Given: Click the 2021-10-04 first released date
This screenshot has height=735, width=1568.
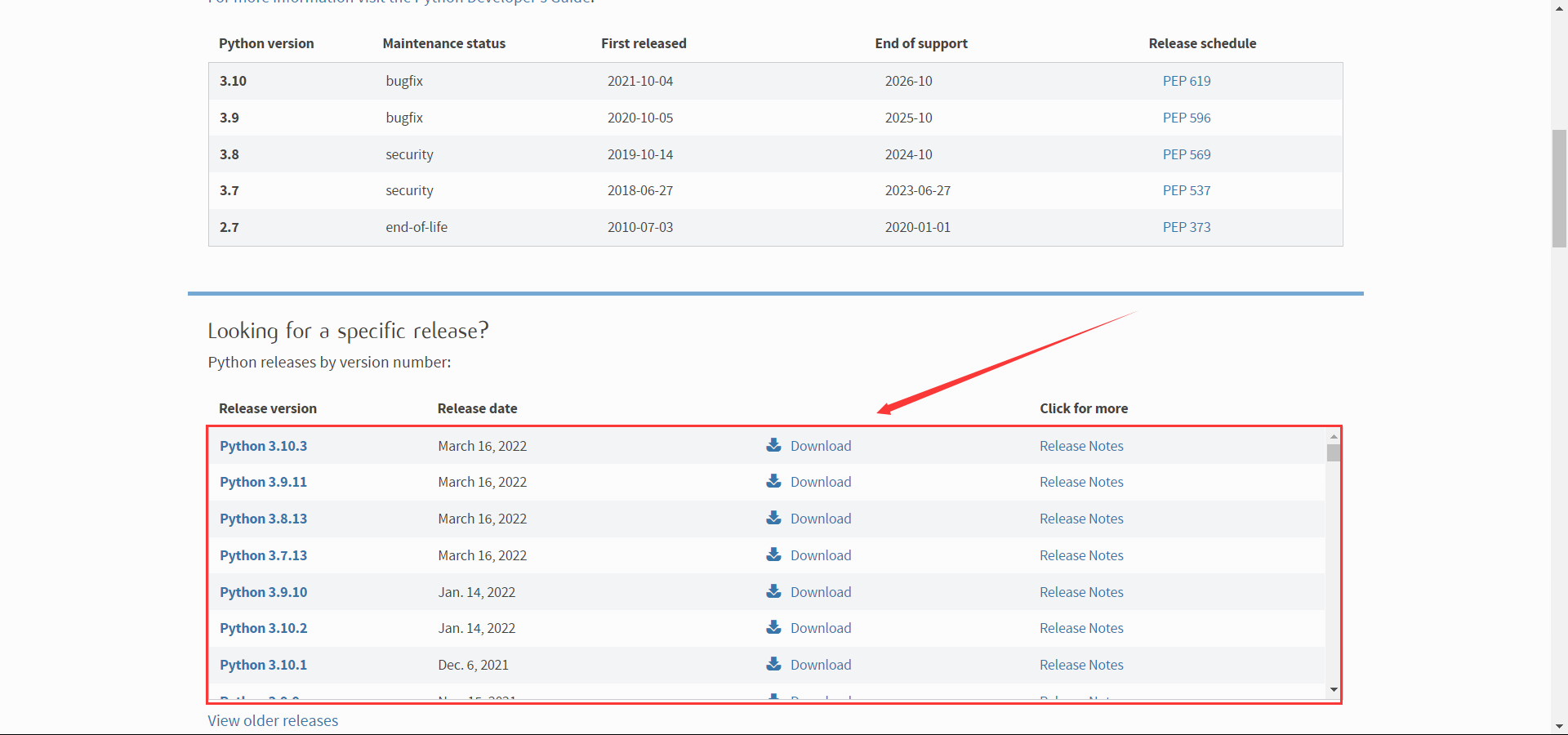Looking at the screenshot, I should tap(640, 81).
